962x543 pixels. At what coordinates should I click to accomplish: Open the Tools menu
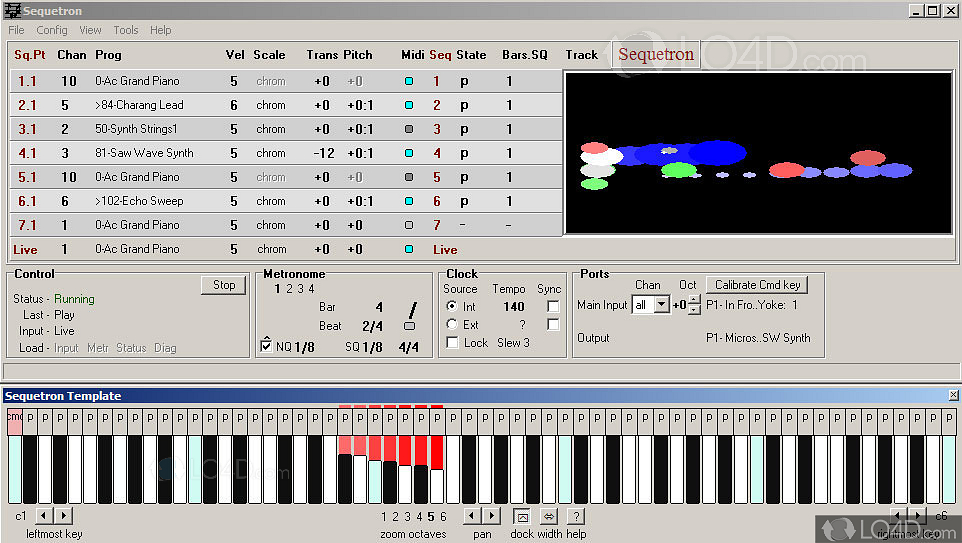click(126, 30)
